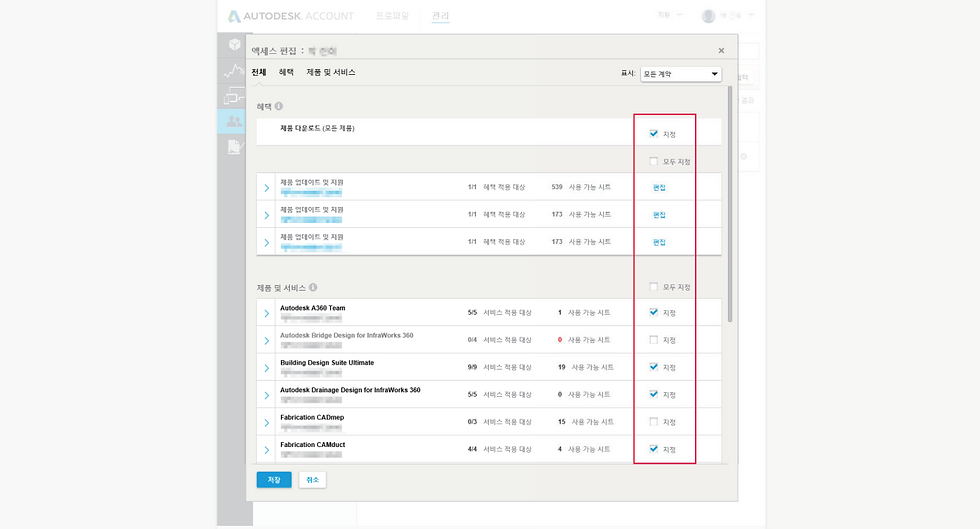This screenshot has height=529, width=980.
Task: Expand the Fabrication CADmep row
Action: (x=266, y=423)
